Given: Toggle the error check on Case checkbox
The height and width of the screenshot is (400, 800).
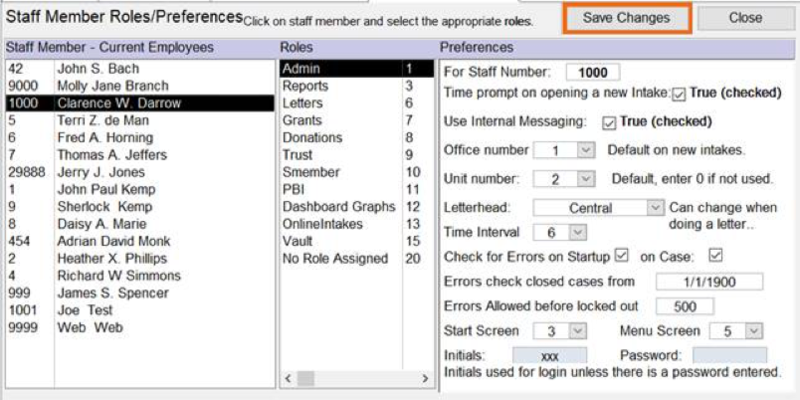Looking at the screenshot, I should coord(715,256).
